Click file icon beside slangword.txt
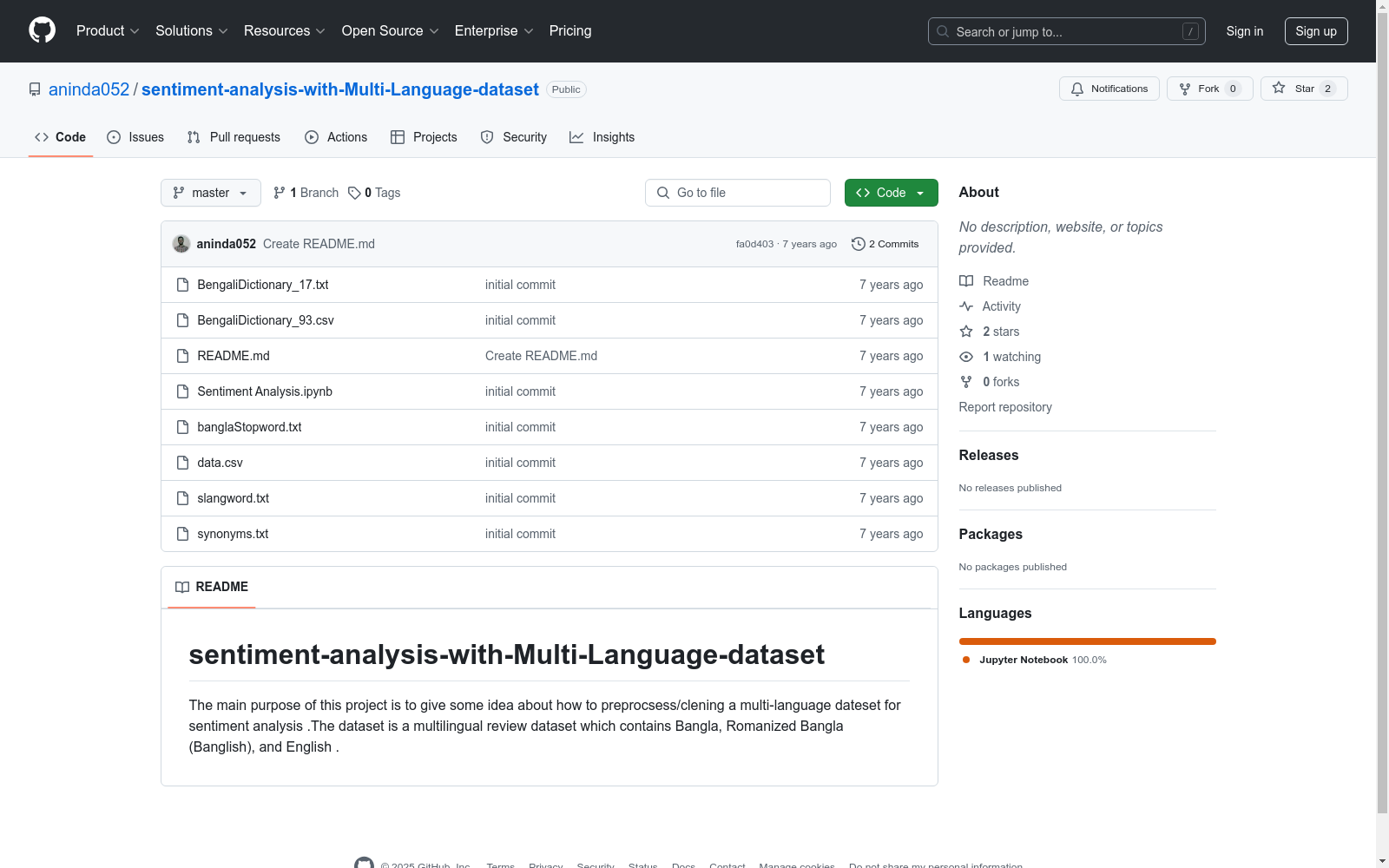The height and width of the screenshot is (868, 1389). tap(182, 498)
